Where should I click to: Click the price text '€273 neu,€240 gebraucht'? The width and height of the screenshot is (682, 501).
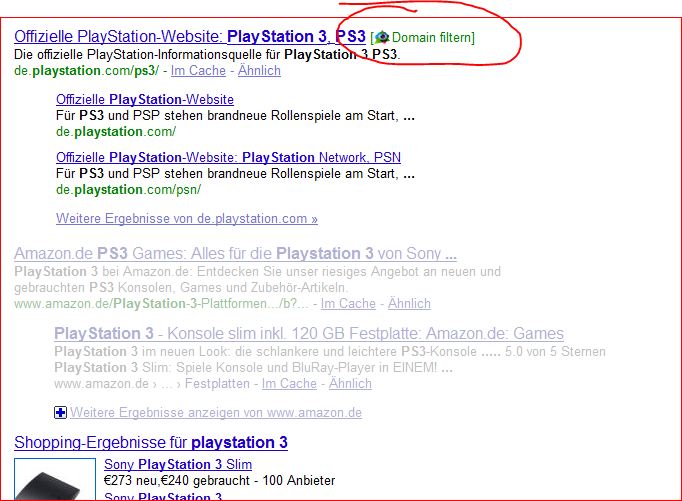tap(177, 481)
